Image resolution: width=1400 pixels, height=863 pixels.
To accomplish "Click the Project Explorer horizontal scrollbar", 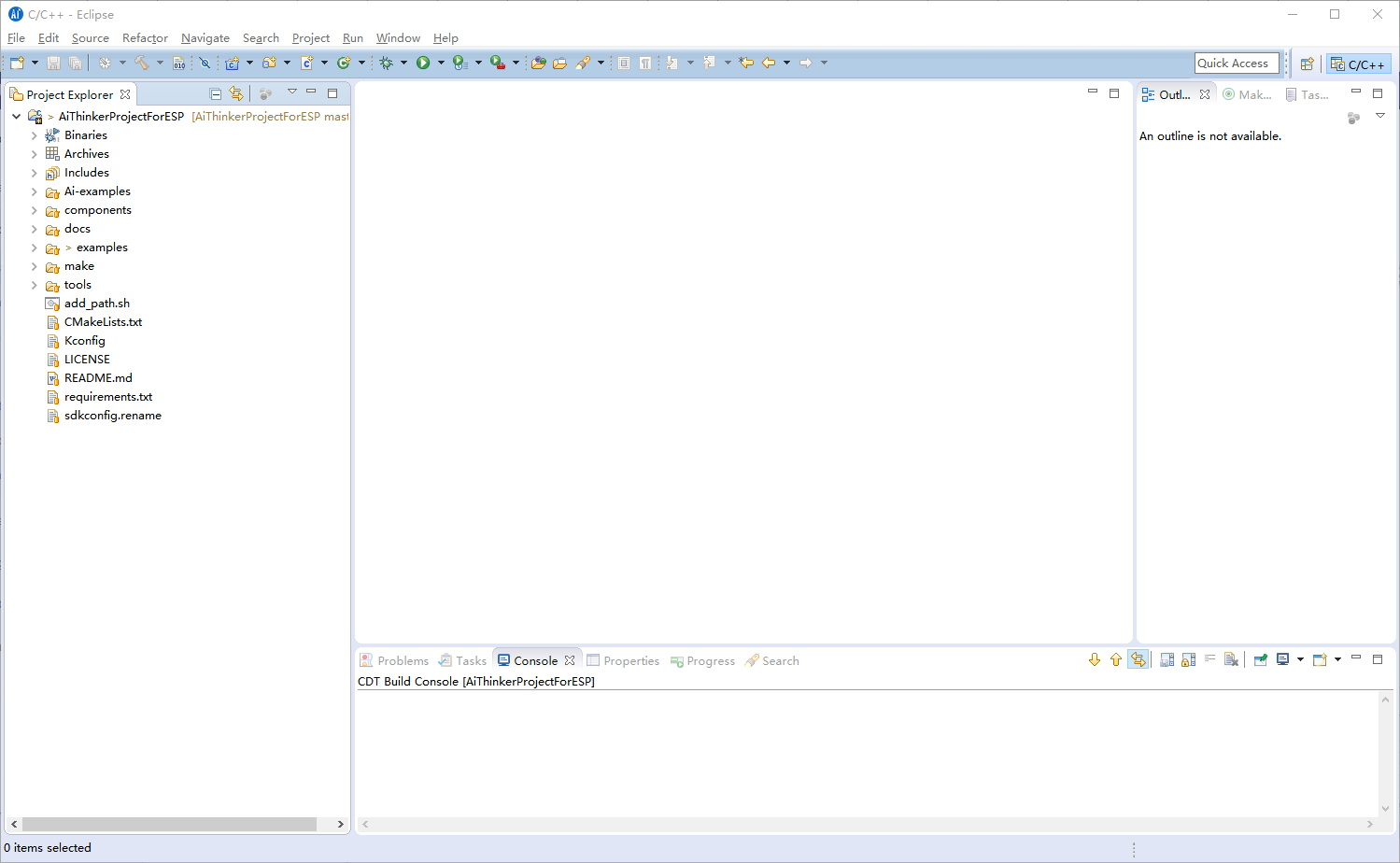I will point(168,824).
